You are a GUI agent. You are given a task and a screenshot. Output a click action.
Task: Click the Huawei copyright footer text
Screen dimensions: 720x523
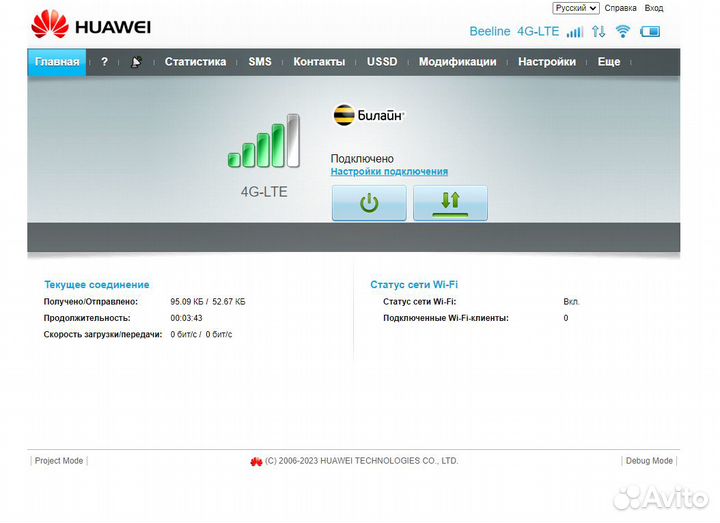click(x=361, y=461)
